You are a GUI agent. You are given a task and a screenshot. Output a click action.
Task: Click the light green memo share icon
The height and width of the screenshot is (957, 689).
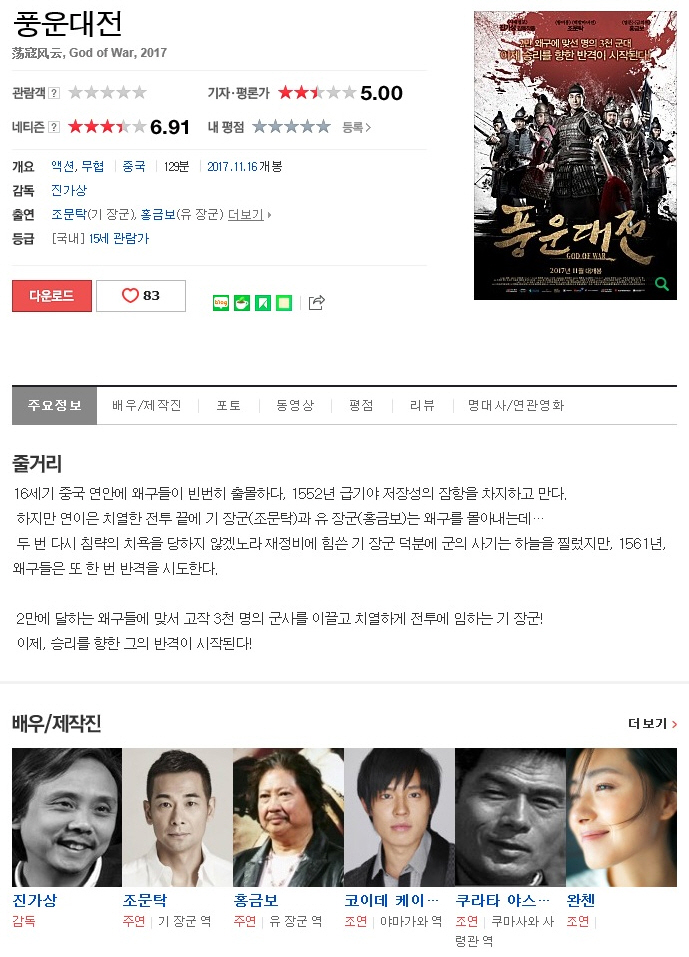pos(284,303)
